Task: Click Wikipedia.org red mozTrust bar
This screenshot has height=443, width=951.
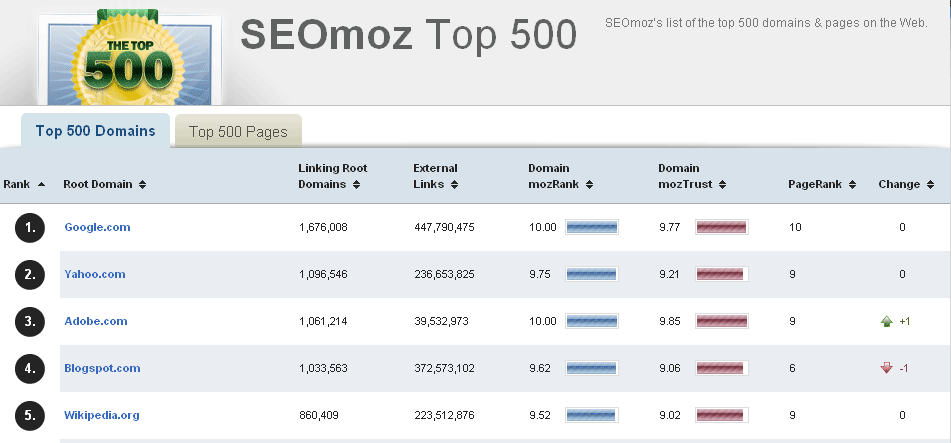Action: coord(721,415)
